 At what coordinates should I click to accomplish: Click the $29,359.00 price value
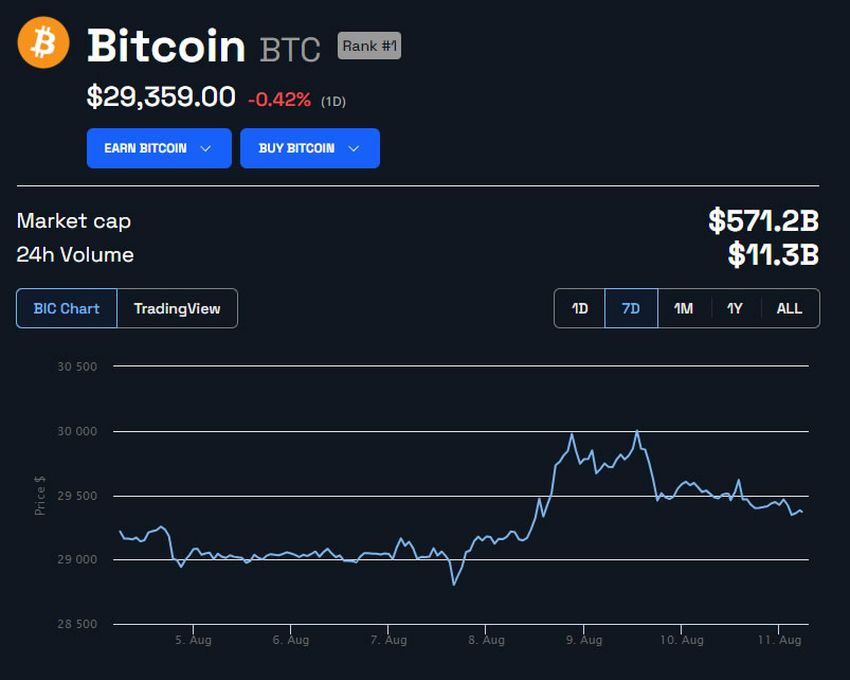point(161,97)
